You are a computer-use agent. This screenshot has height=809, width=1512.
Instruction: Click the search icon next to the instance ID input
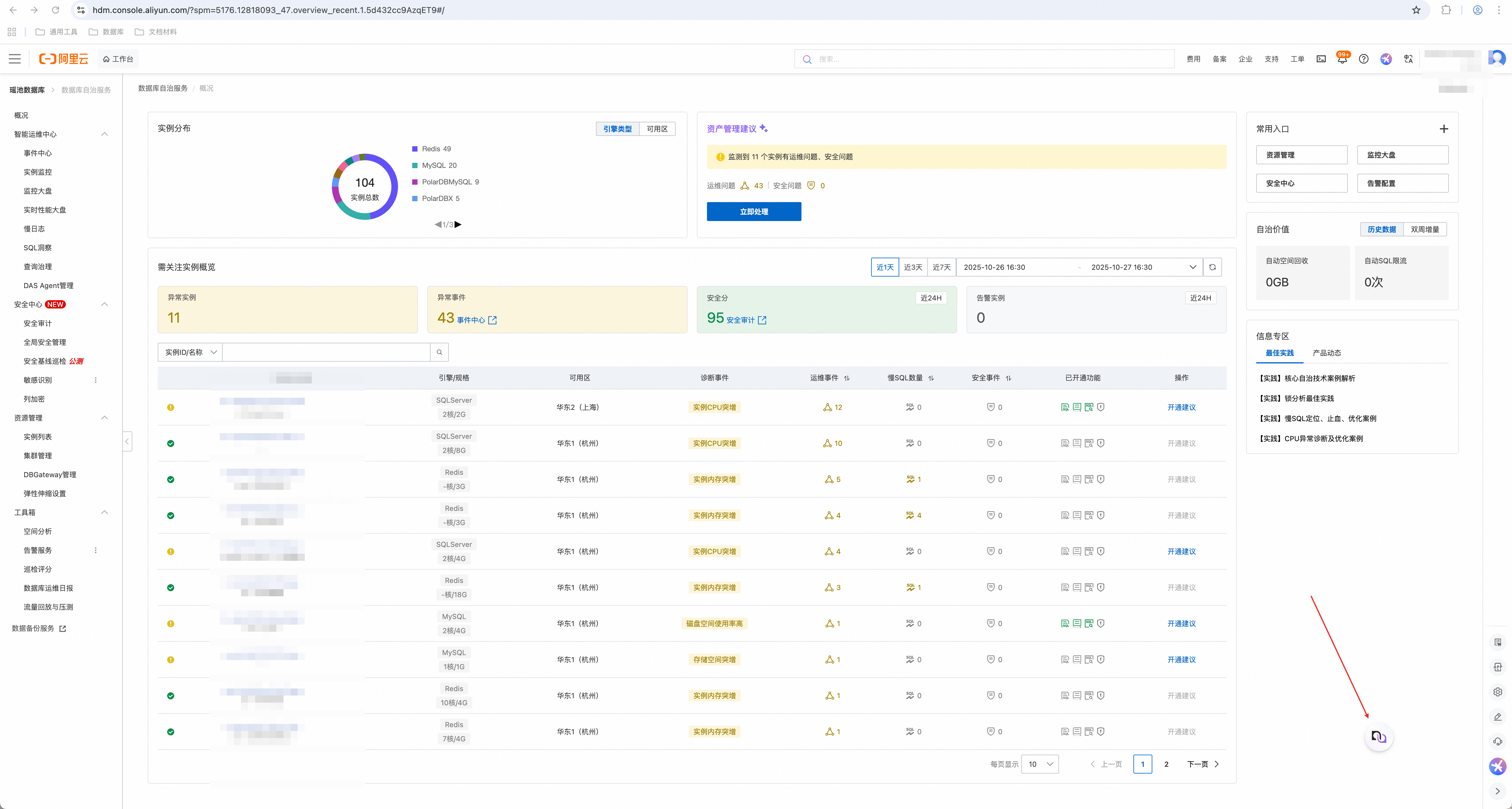[x=439, y=352]
